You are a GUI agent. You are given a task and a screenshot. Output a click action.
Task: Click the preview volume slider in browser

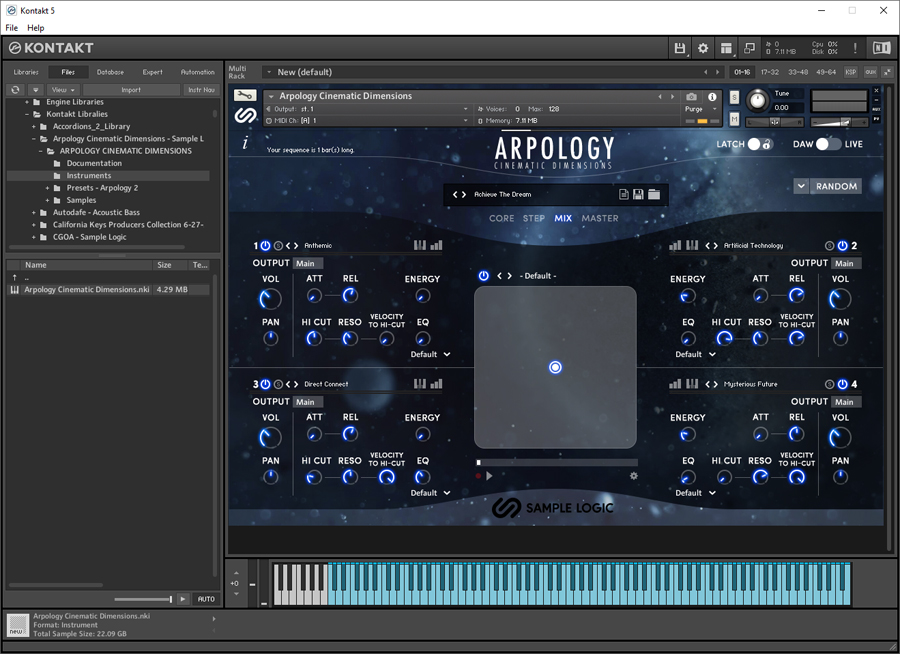[x=143, y=599]
